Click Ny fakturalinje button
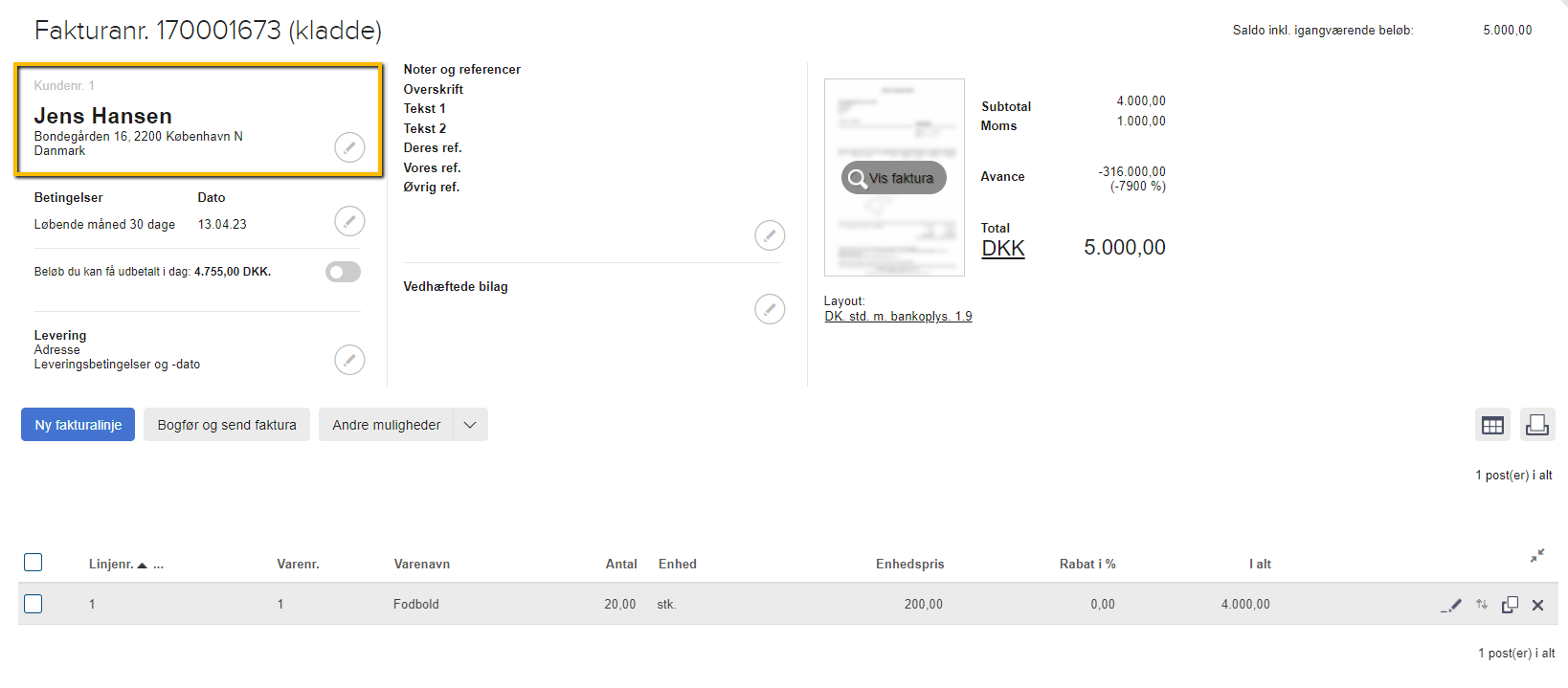Image resolution: width=1568 pixels, height=688 pixels. (78, 425)
